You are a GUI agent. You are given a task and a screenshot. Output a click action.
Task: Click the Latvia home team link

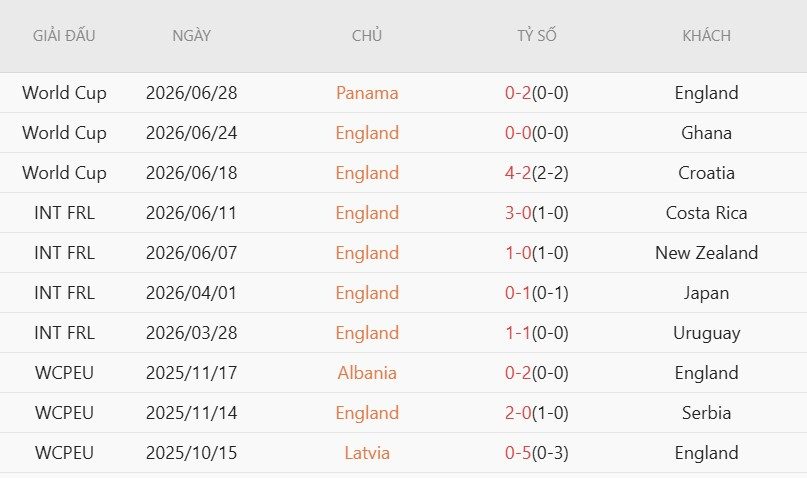[x=367, y=453]
